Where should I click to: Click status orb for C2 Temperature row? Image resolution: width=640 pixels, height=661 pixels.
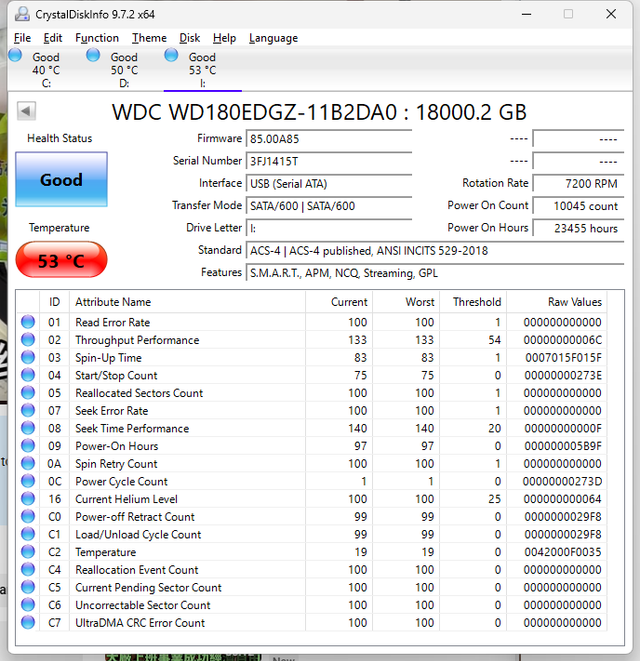(28, 552)
